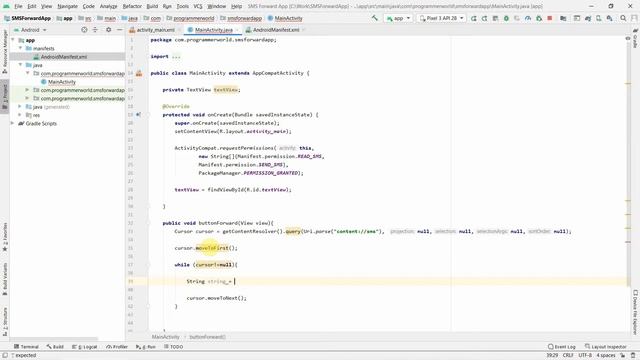This screenshot has width=640, height=360.
Task: Open the Build tool window
Action: [x=55, y=347]
